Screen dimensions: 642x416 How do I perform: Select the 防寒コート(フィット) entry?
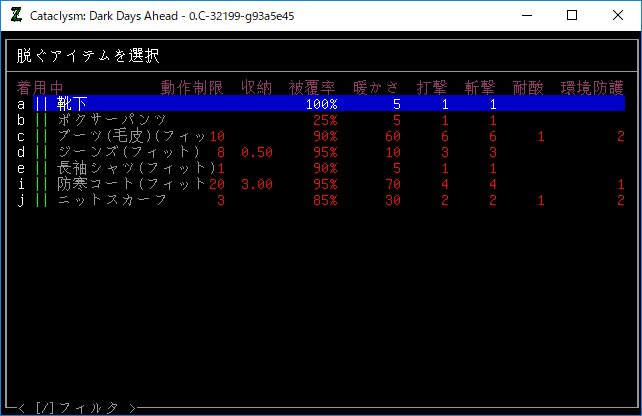[x=130, y=184]
